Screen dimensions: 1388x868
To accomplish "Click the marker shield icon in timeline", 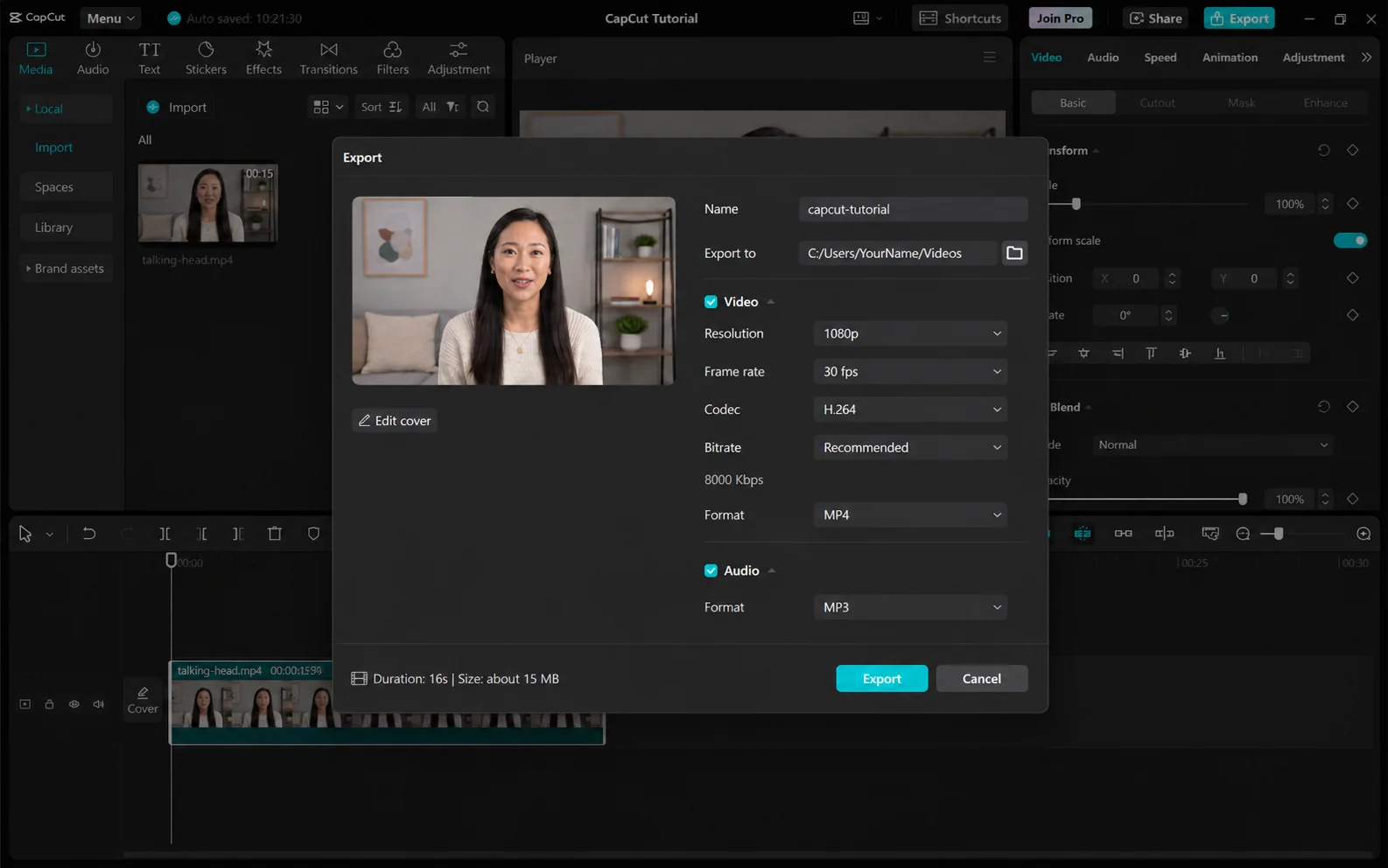I will 313,534.
